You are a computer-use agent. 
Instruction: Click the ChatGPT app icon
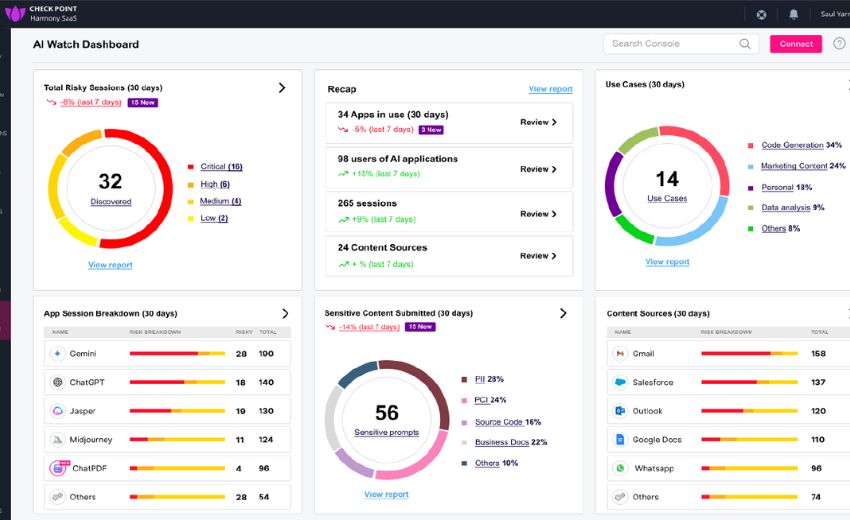pos(57,382)
